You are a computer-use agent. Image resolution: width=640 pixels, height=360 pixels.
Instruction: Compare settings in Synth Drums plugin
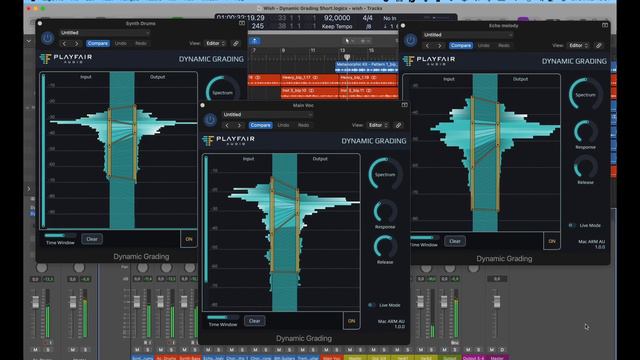[x=98, y=43]
